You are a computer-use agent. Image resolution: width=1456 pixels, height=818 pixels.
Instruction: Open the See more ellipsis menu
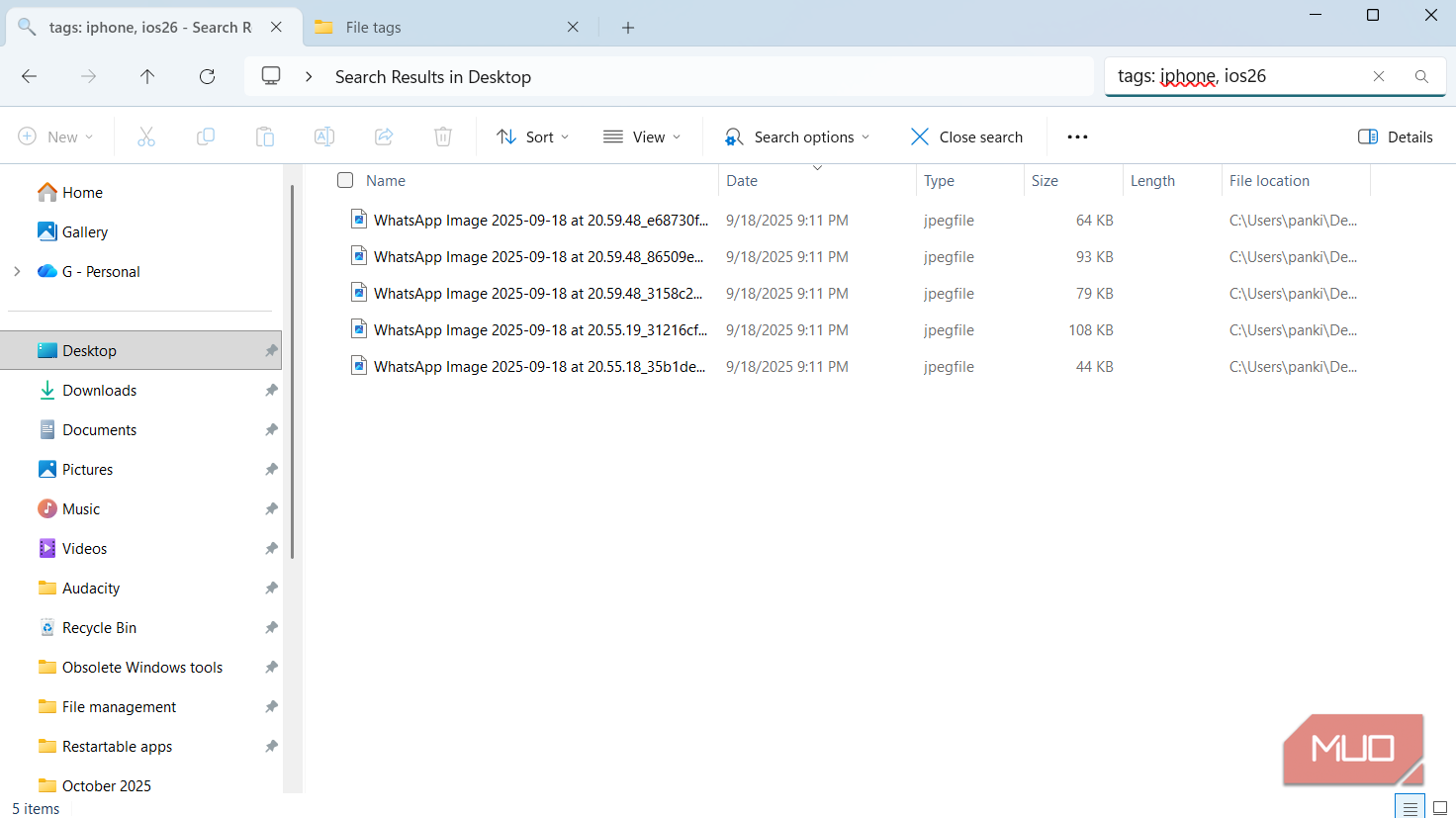point(1077,136)
